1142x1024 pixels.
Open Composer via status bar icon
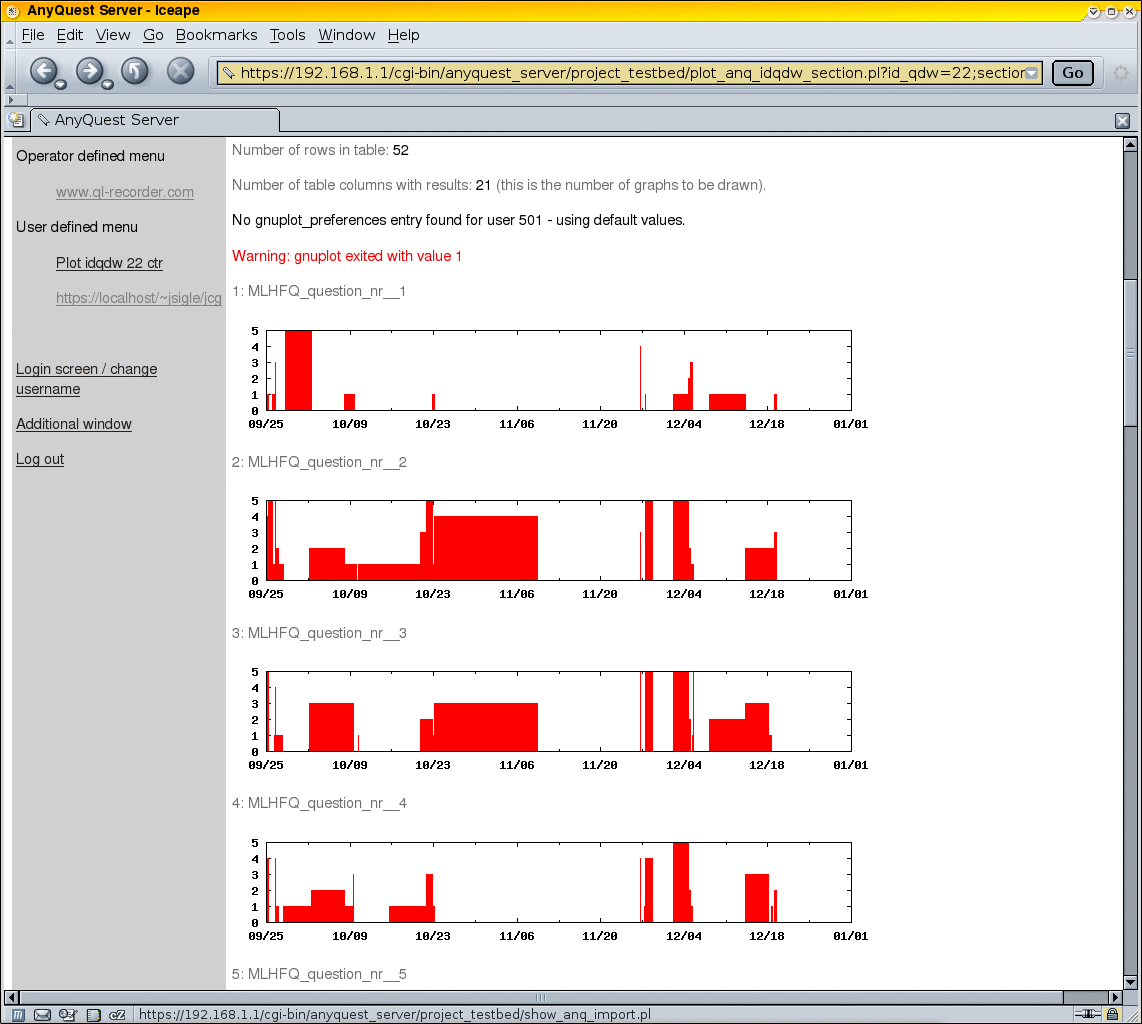68,1015
